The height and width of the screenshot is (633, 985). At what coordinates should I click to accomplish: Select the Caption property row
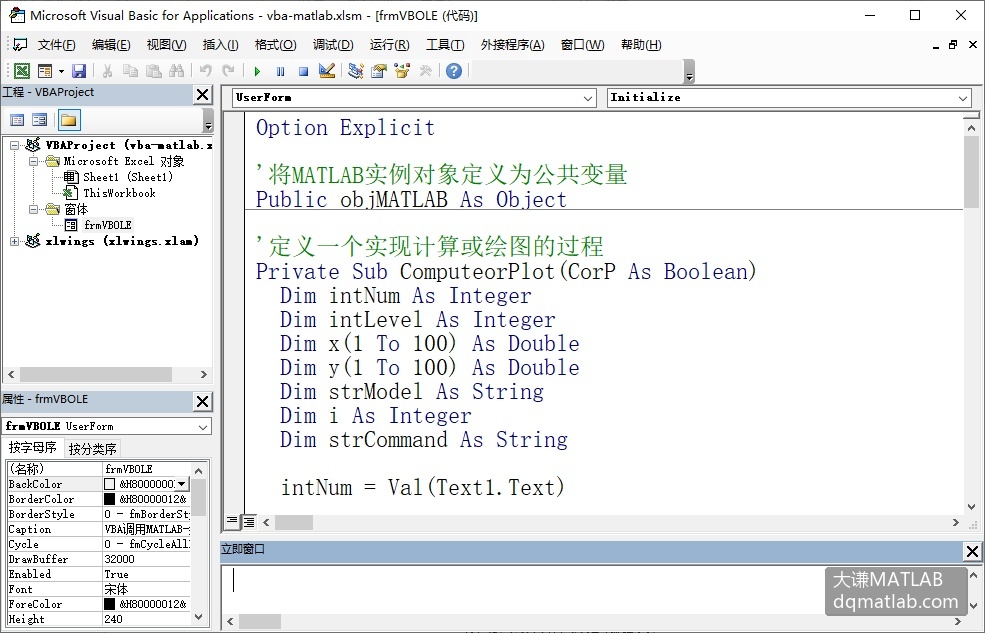point(99,529)
